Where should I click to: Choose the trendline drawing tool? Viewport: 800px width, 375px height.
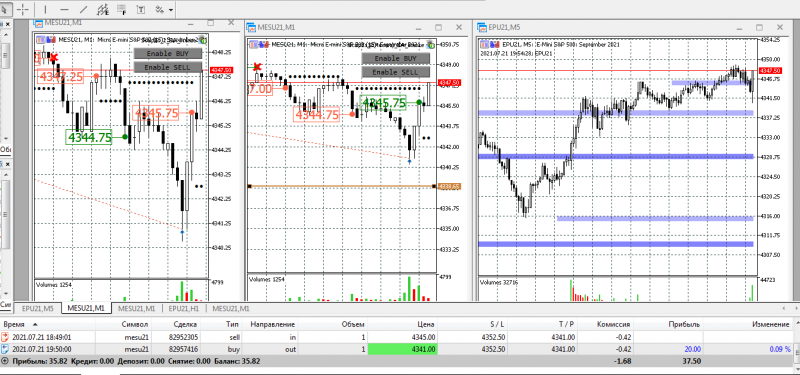(84, 9)
